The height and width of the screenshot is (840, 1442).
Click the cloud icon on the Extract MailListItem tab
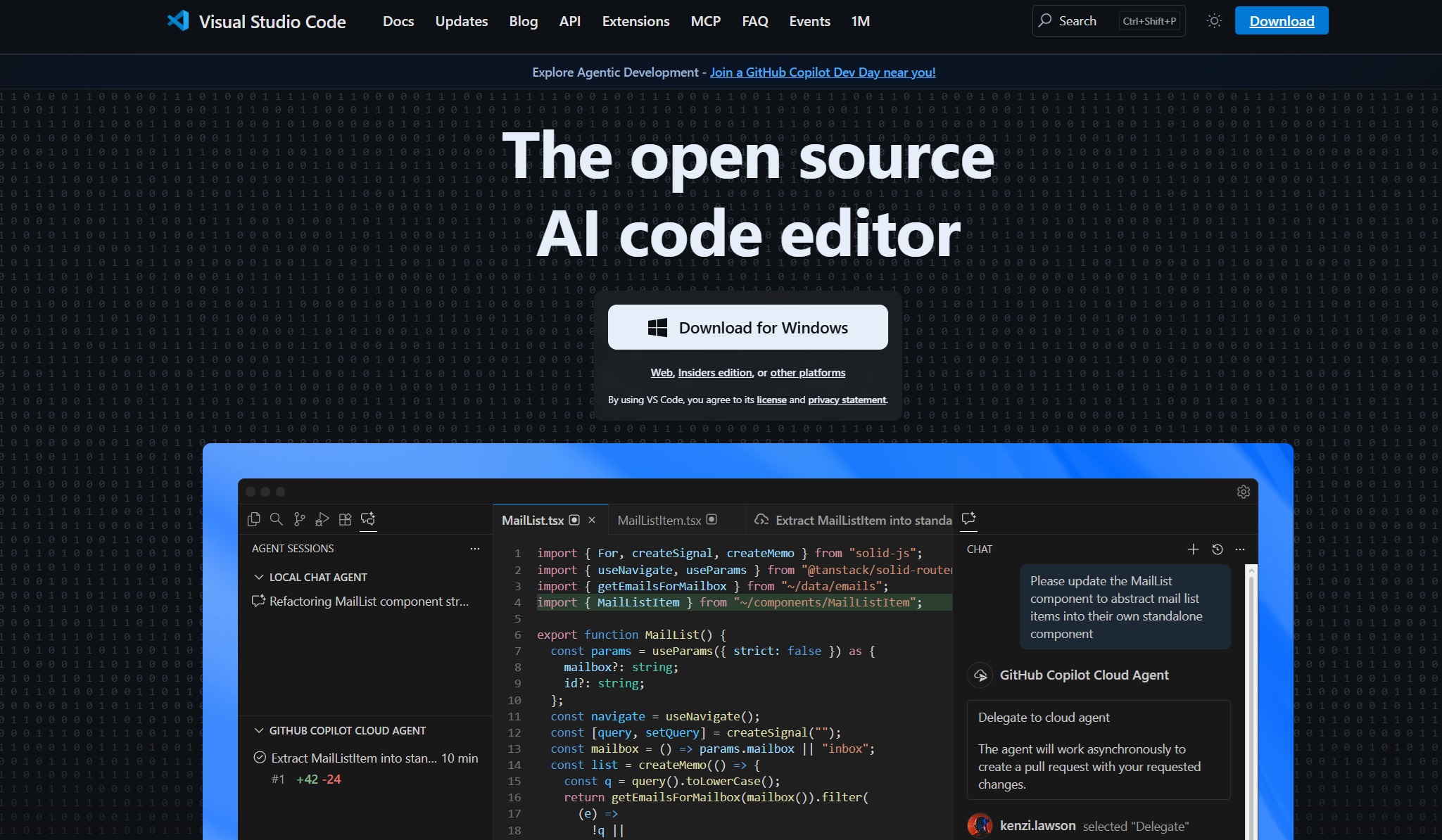pyautogui.click(x=761, y=520)
